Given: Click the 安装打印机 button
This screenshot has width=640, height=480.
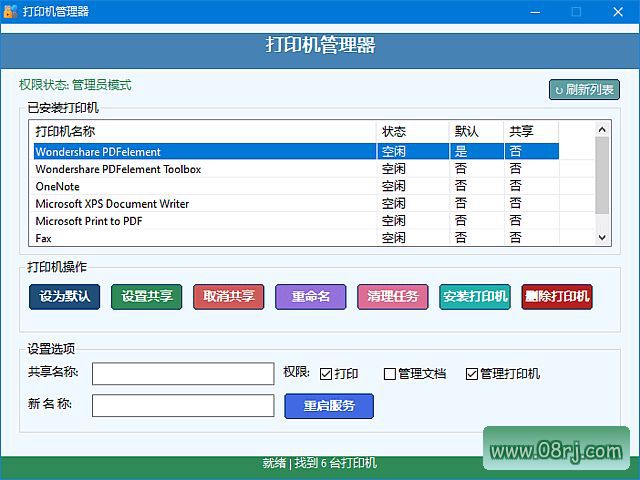Looking at the screenshot, I should (475, 296).
